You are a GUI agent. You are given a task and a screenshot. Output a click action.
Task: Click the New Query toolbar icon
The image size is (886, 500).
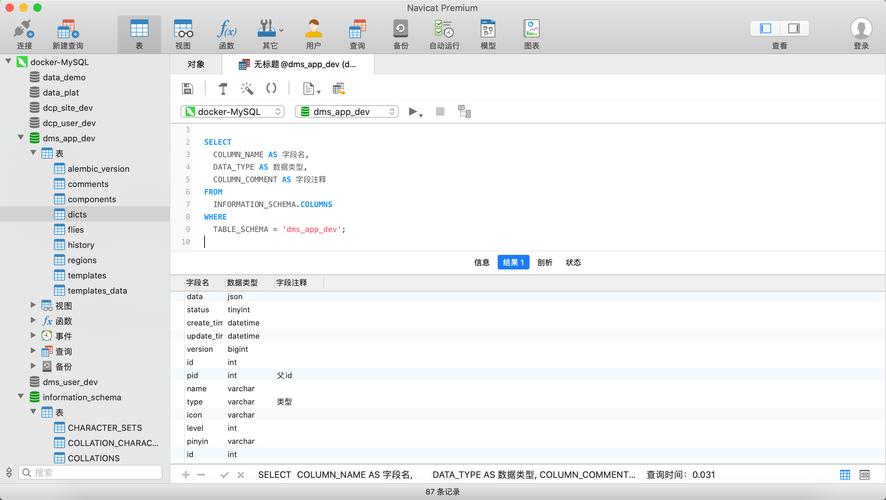click(68, 30)
